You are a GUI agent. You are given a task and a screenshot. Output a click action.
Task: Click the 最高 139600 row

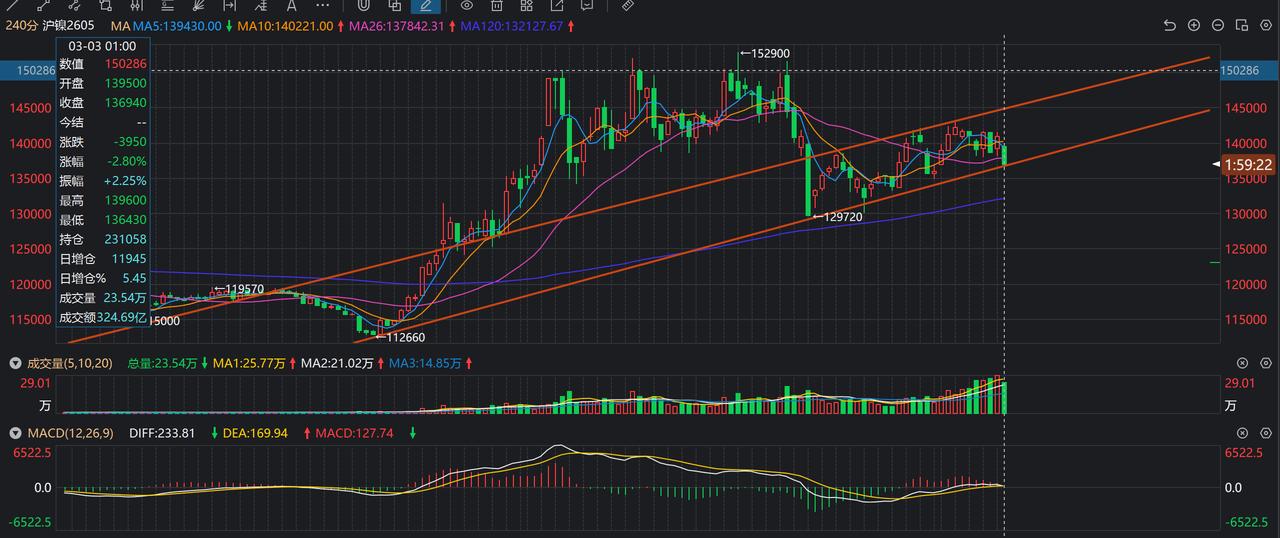pyautogui.click(x=102, y=200)
